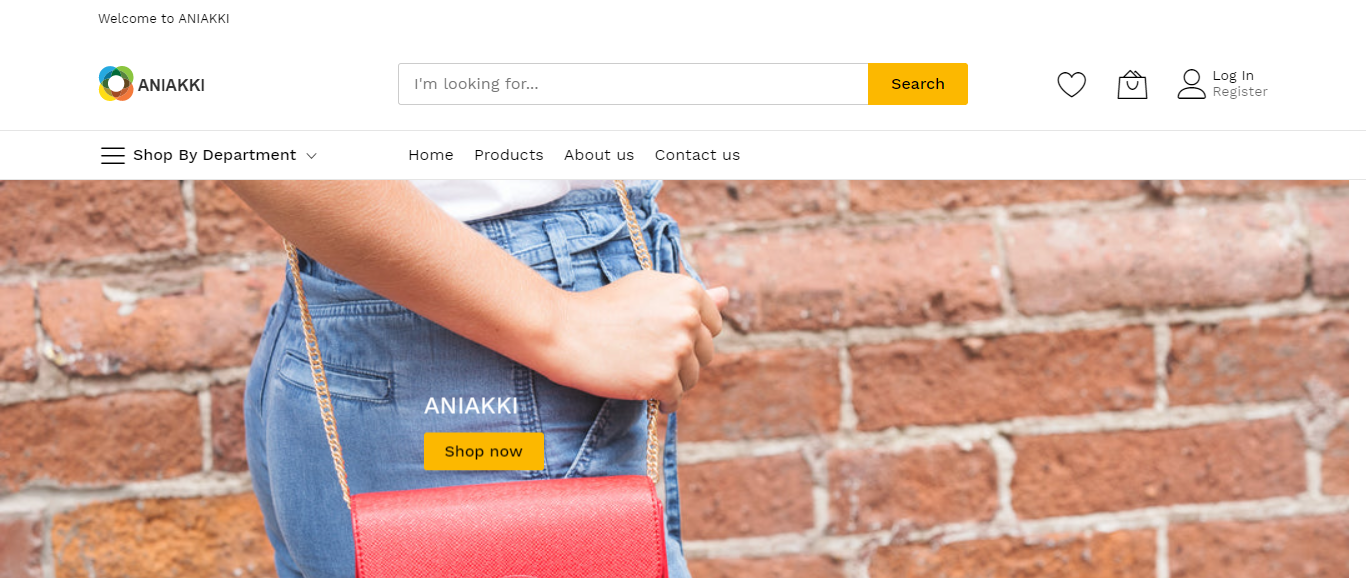The image size is (1366, 578).
Task: Open the Contact us page
Action: tap(697, 155)
